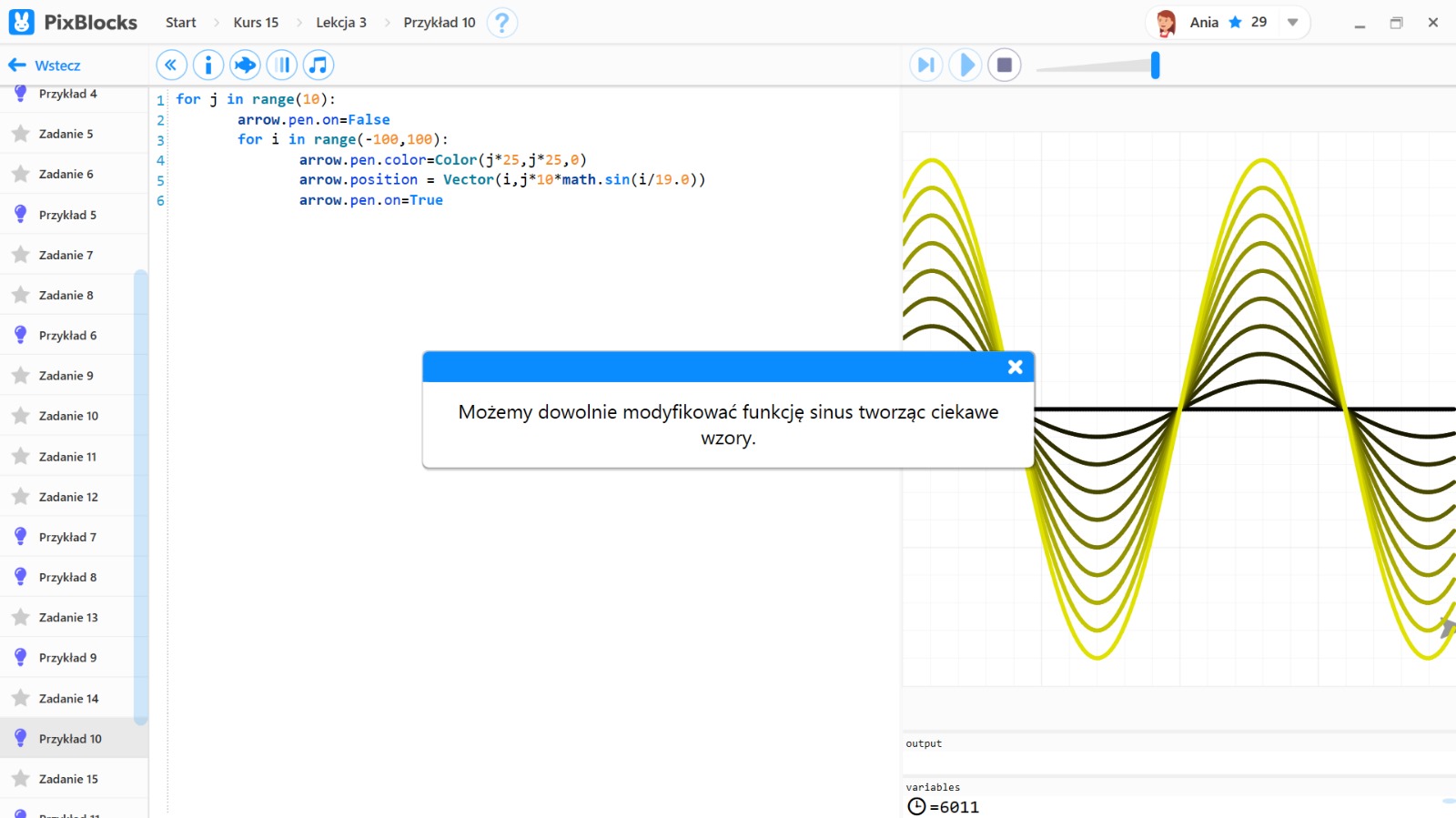
Task: Expand the Ania user dropdown arrow
Action: tap(1292, 23)
